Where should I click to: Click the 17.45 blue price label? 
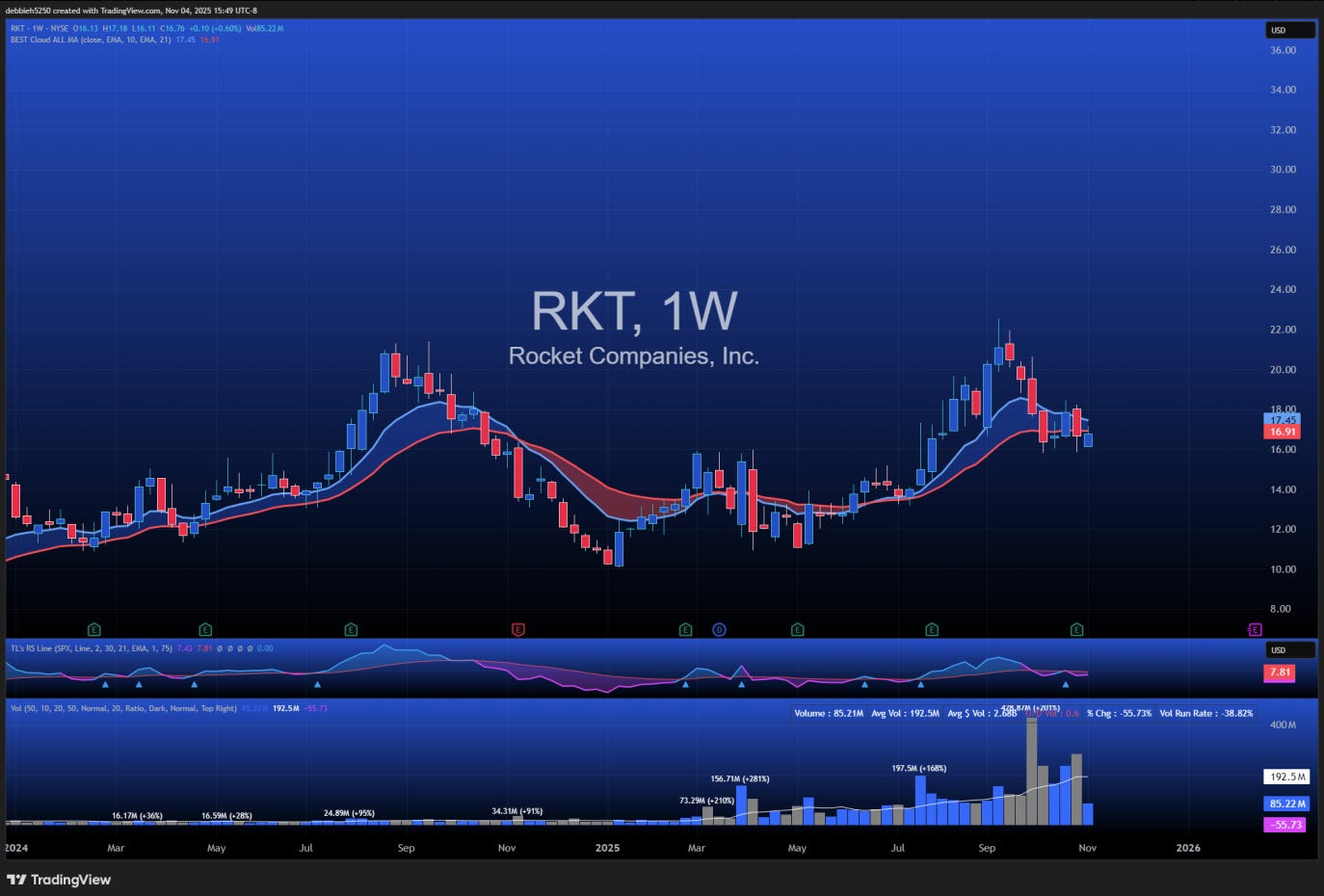[1283, 420]
